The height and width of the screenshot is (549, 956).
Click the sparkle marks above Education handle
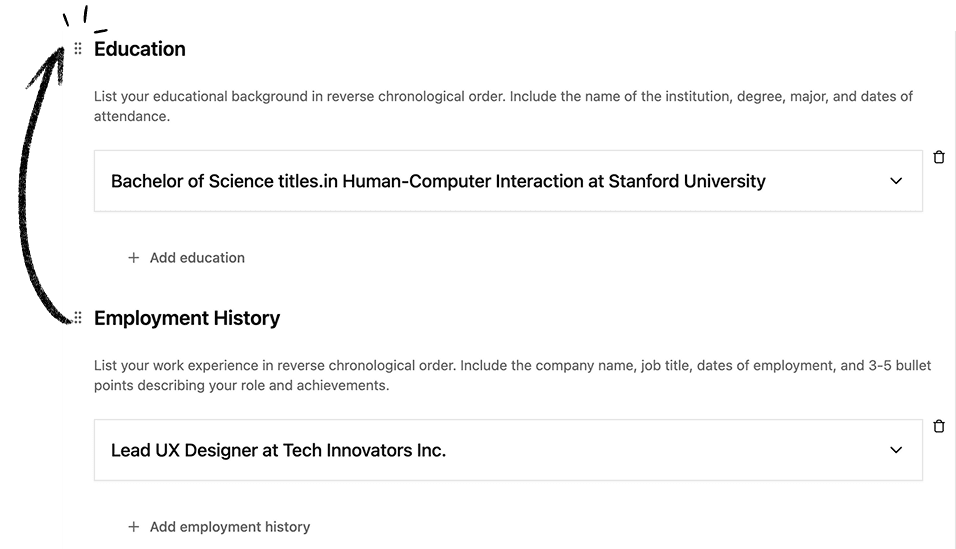click(85, 18)
